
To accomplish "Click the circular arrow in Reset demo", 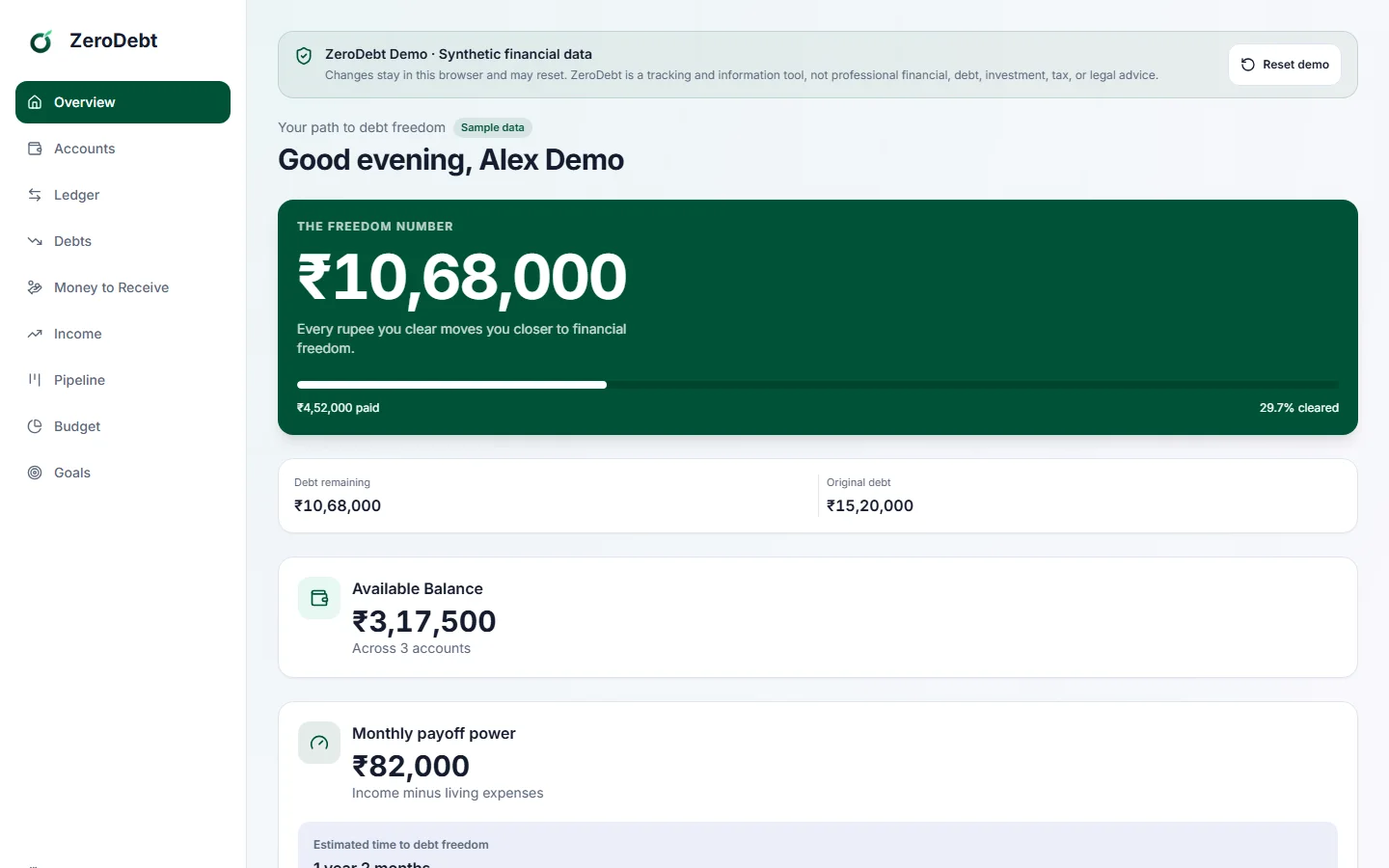I will click(1248, 65).
